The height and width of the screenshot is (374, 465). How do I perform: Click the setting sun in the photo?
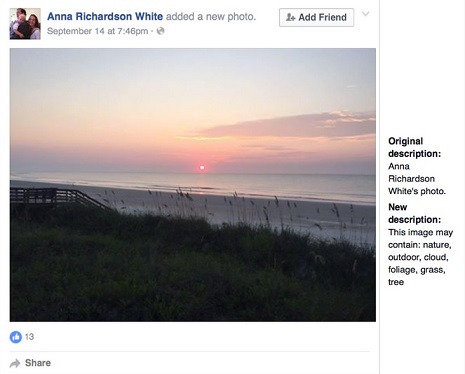coord(202,168)
